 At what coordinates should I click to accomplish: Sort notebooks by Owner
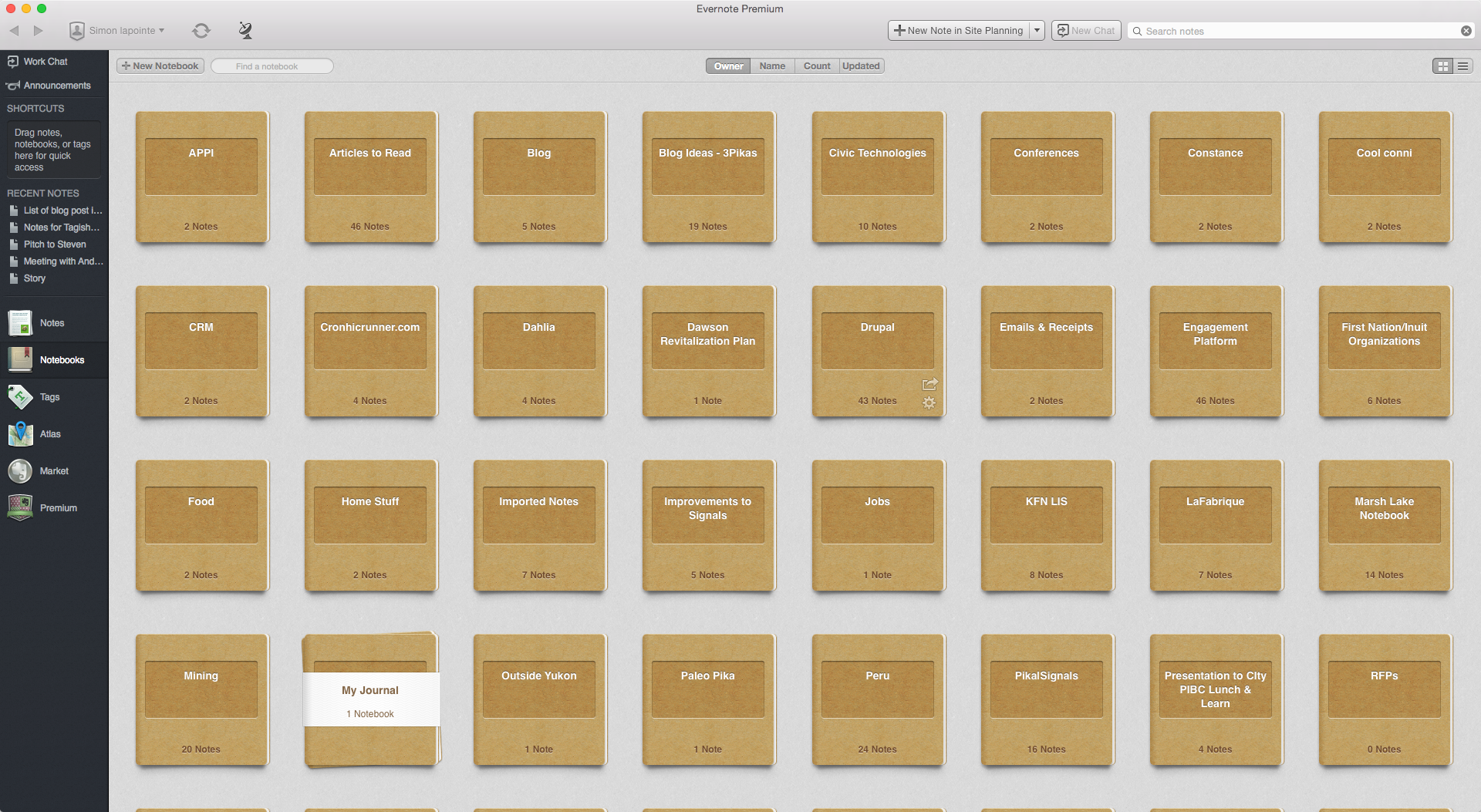click(728, 66)
